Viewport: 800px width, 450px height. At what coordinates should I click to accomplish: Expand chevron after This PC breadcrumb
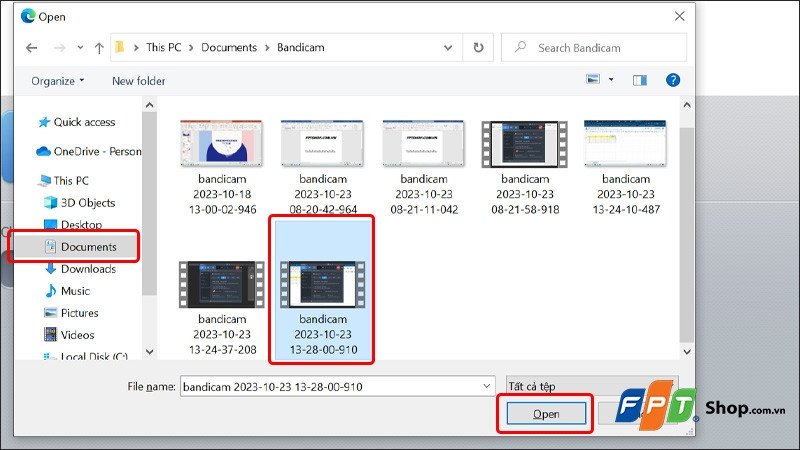pyautogui.click(x=191, y=48)
